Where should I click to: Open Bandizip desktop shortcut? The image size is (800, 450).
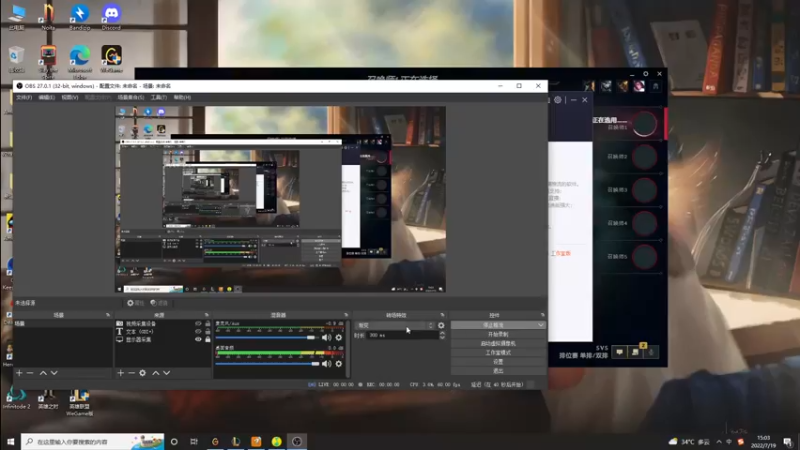(80, 16)
